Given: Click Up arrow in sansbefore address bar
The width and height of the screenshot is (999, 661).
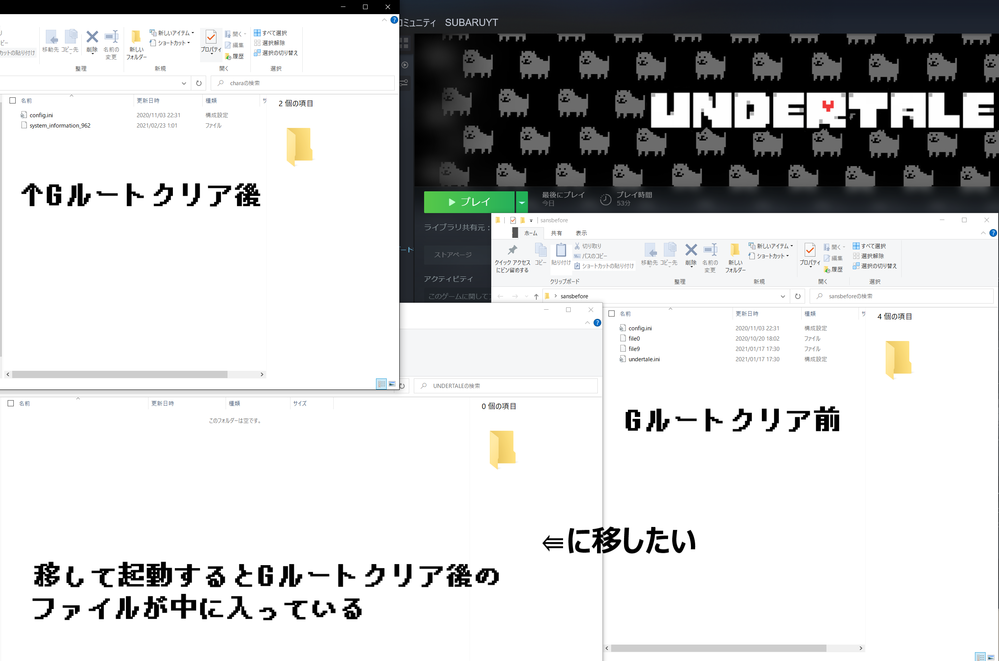Looking at the screenshot, I should [536, 296].
